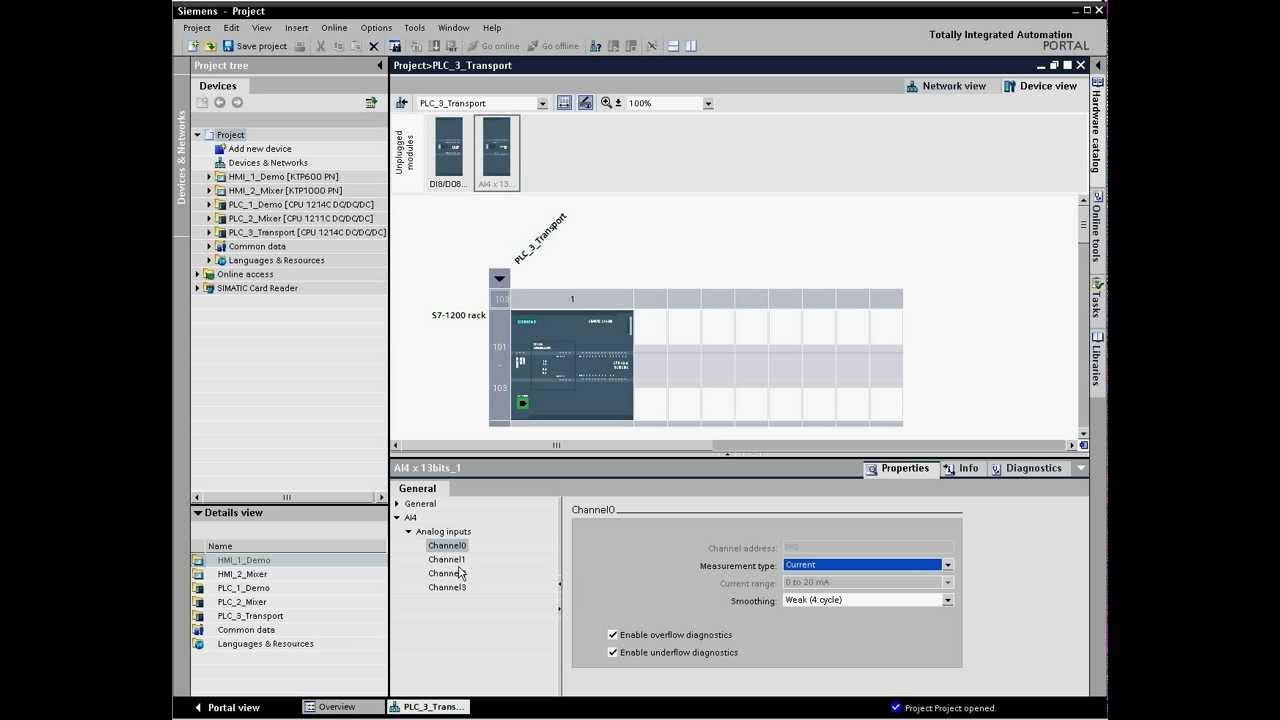
Task: Select SIMATIC Card Reader in project tree
Action: (x=257, y=288)
